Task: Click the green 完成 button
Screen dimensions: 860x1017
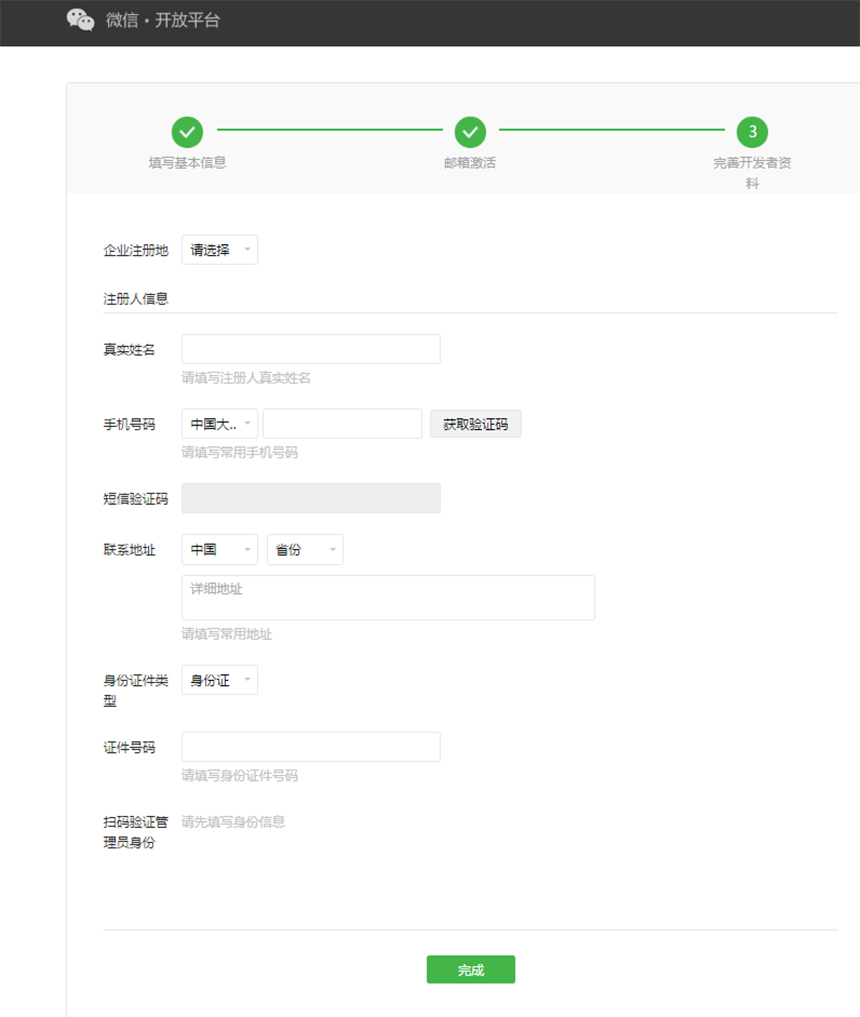Action: pos(470,969)
